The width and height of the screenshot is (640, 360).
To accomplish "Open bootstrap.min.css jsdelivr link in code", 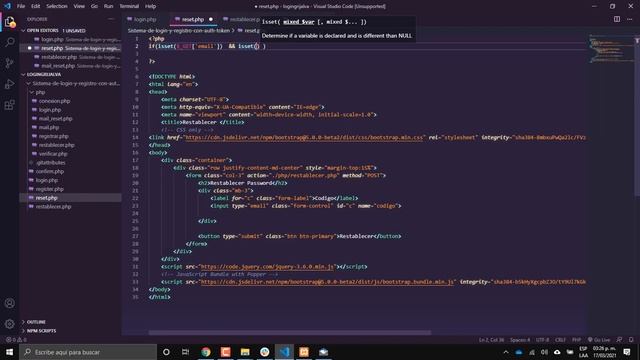I will (304, 138).
